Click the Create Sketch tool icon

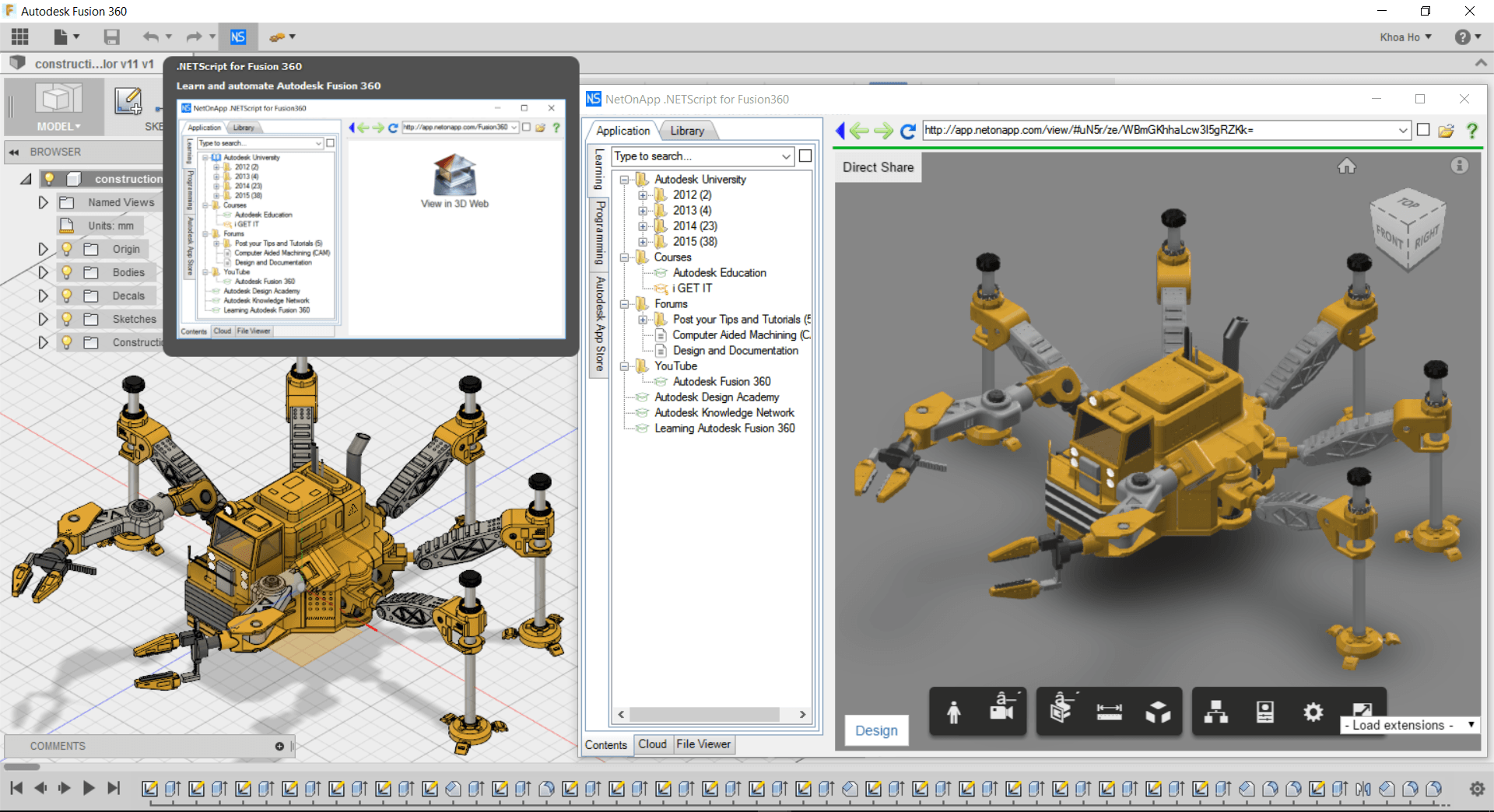(x=128, y=101)
